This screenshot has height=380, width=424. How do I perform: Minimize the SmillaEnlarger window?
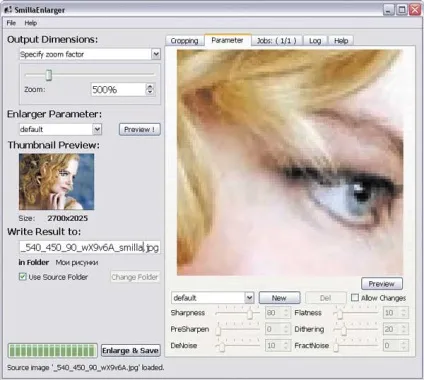point(388,10)
